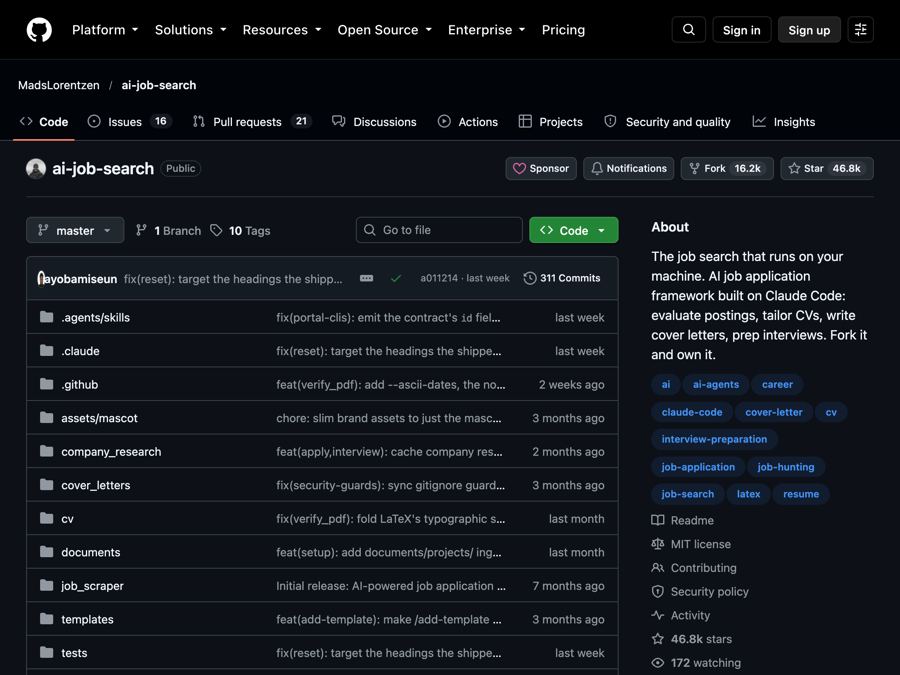900x675 pixels.
Task: Click the branch icon beside 1 Branch
Action: point(141,230)
